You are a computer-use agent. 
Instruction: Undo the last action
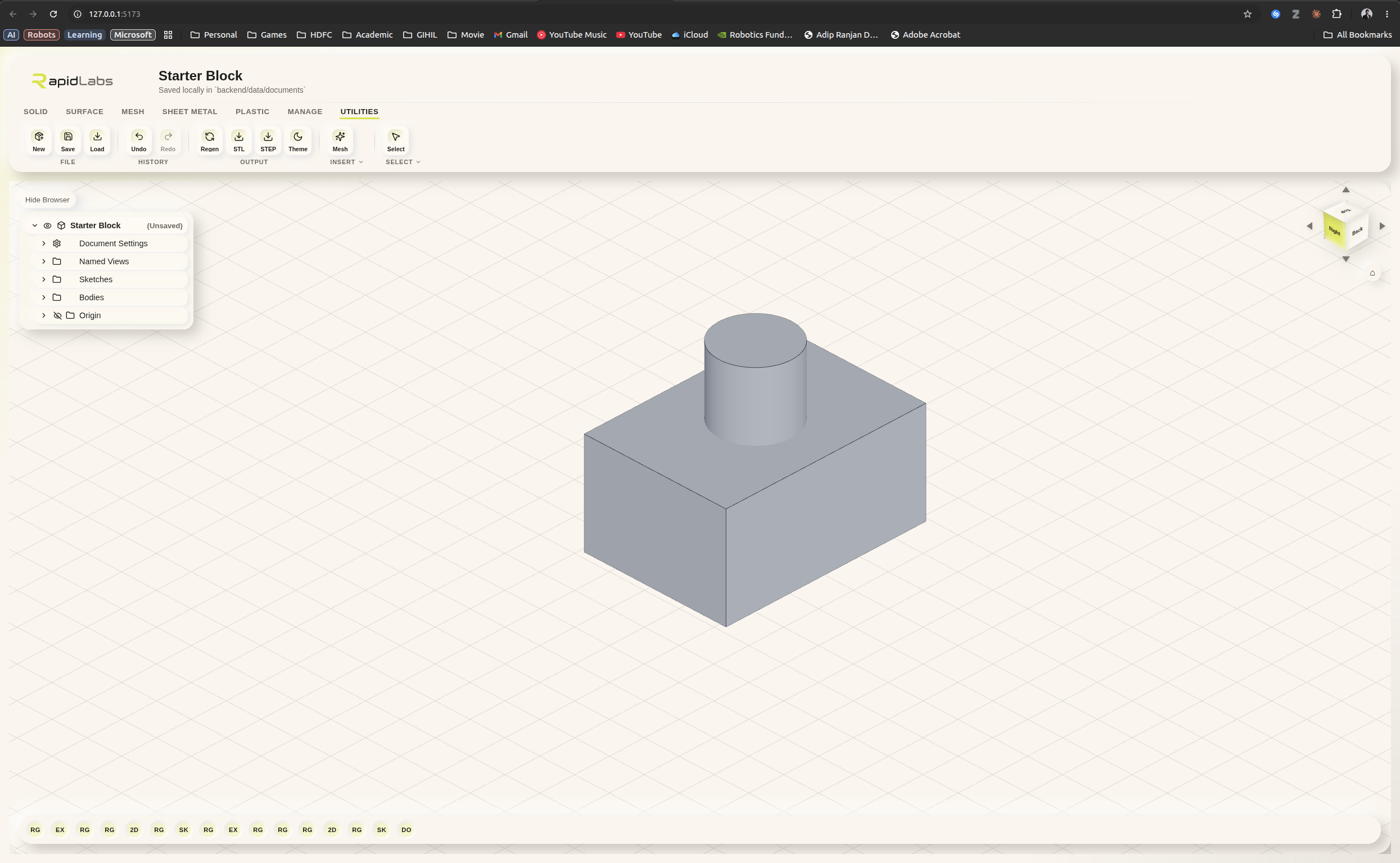click(x=139, y=141)
